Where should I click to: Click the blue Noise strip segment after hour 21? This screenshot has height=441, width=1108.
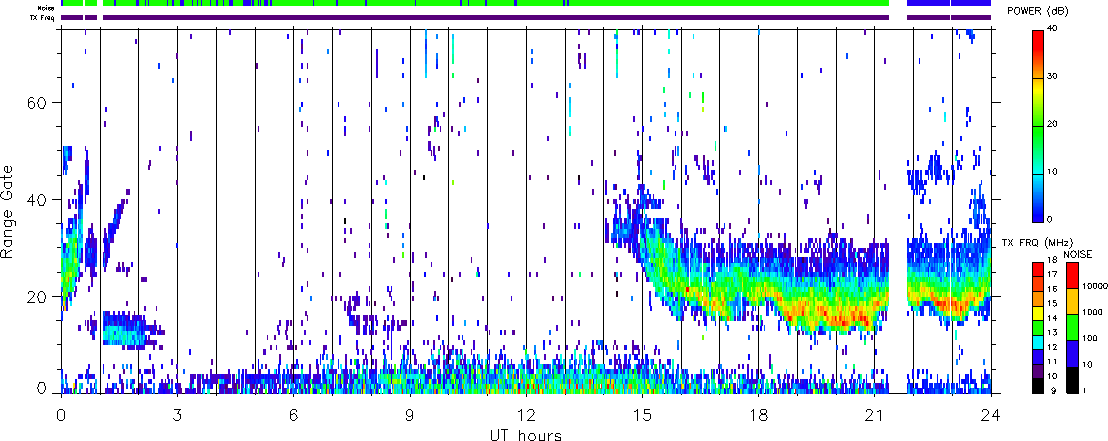click(949, 4)
